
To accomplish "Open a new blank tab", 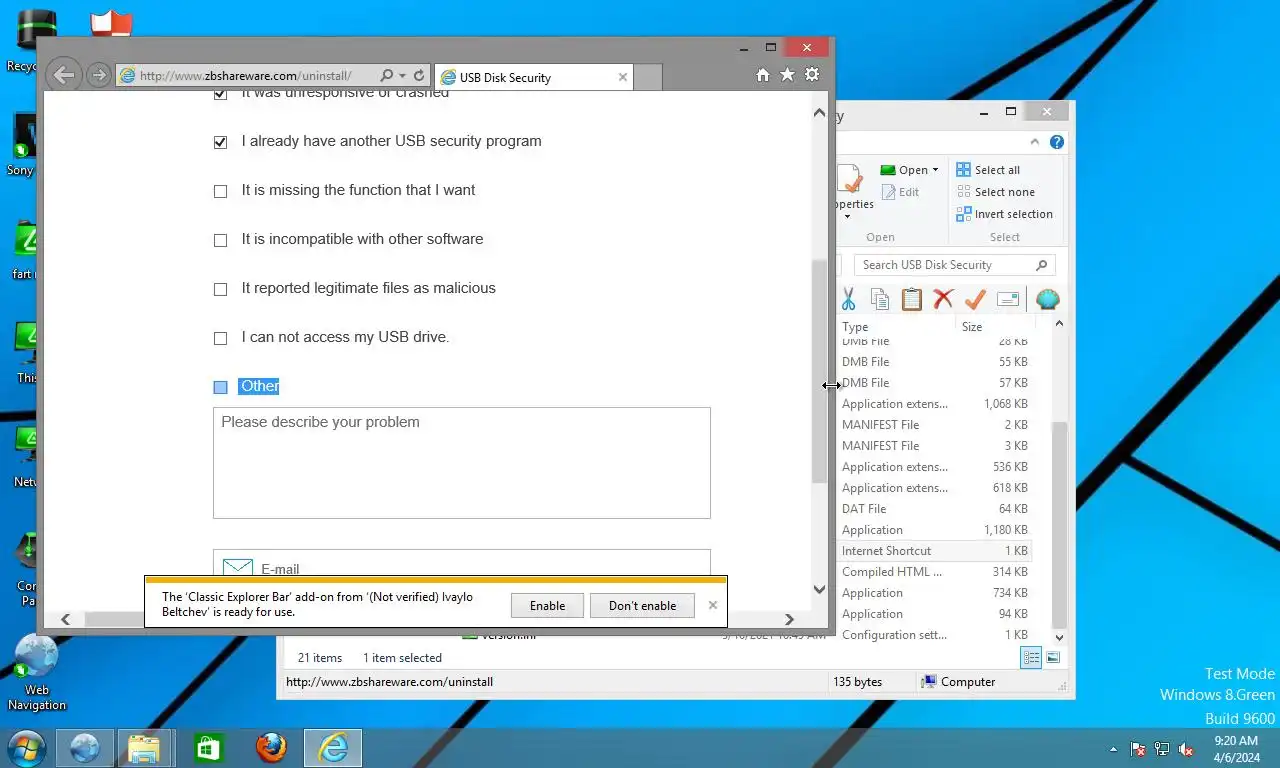I will click(x=648, y=77).
